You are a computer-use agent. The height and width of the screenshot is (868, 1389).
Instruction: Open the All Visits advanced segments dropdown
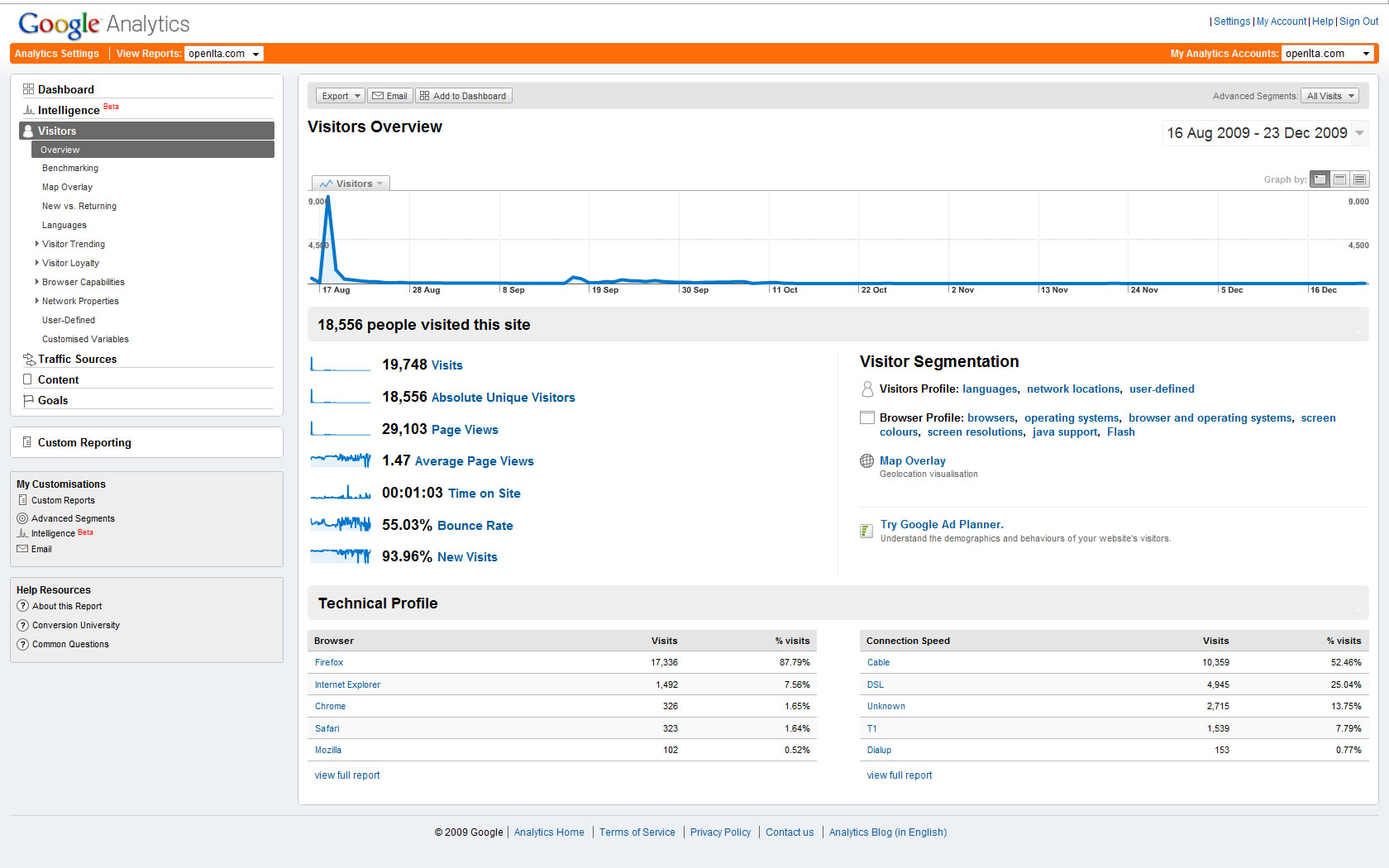[x=1329, y=96]
